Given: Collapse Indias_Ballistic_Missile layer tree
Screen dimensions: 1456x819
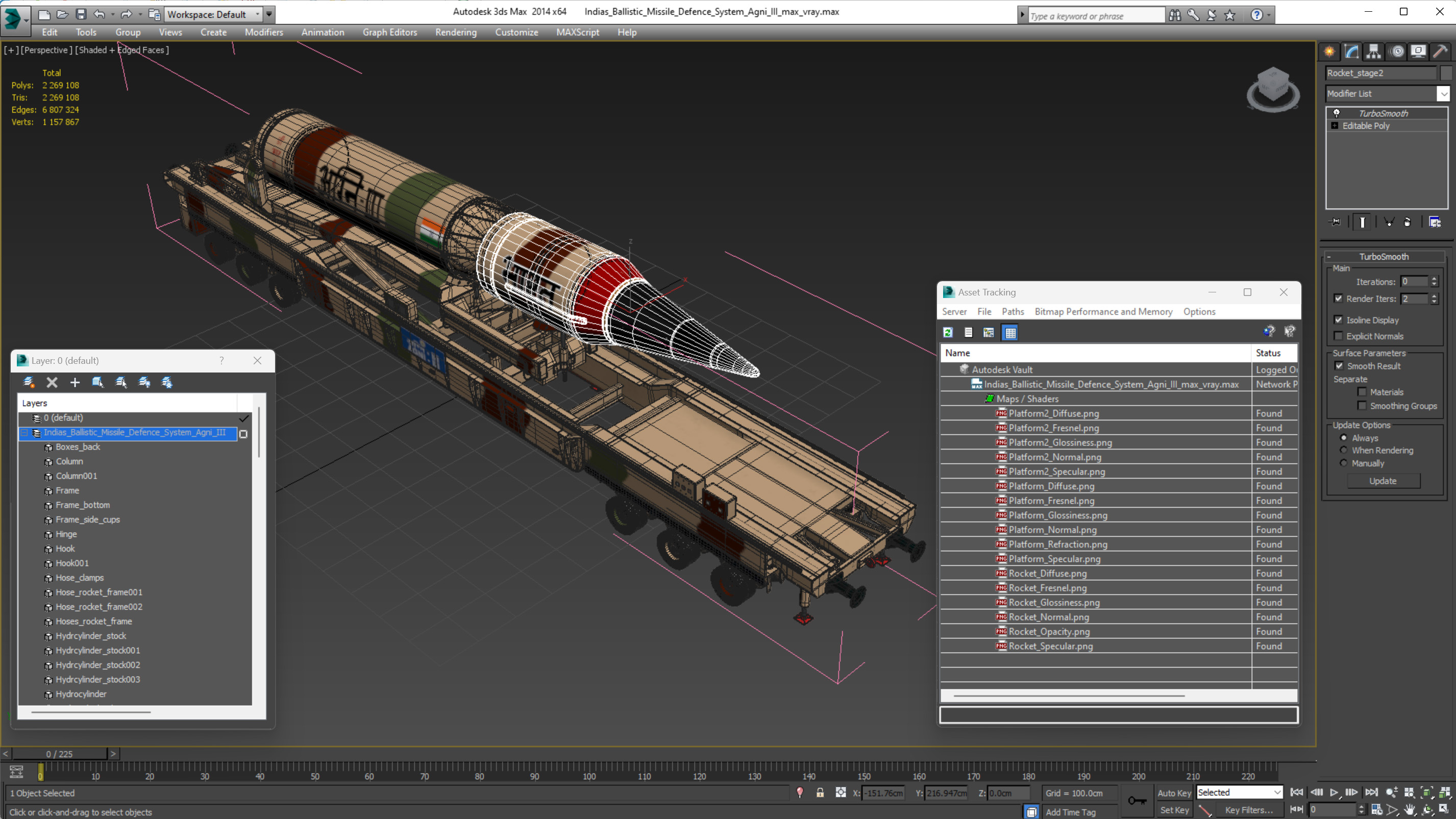Looking at the screenshot, I should (x=24, y=433).
